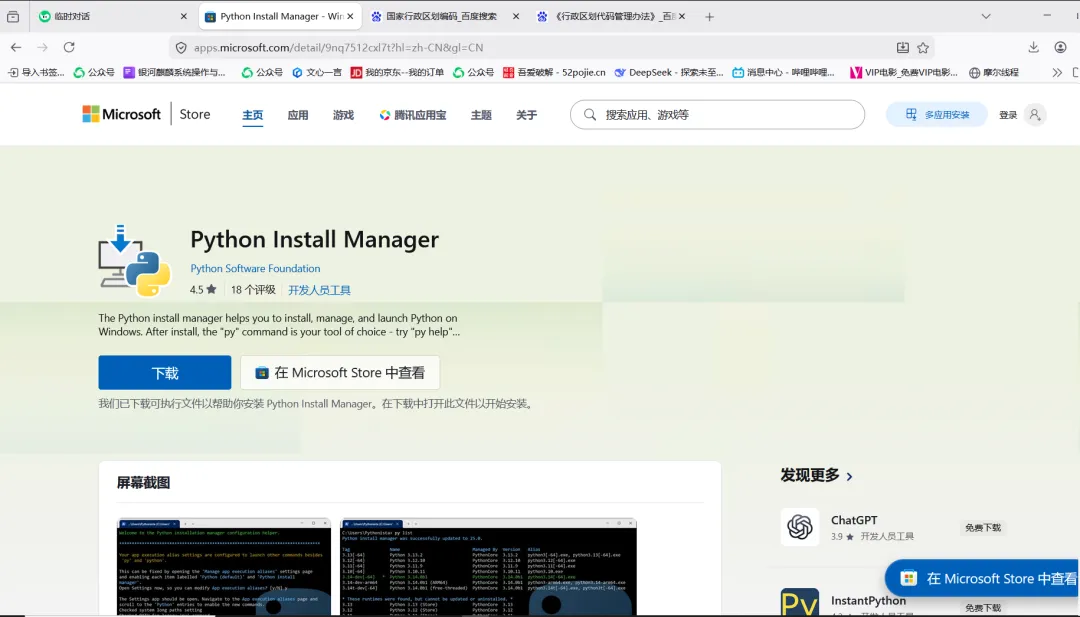
Task: Open 腾讯应用宝 navigation item
Action: pyautogui.click(x=413, y=115)
